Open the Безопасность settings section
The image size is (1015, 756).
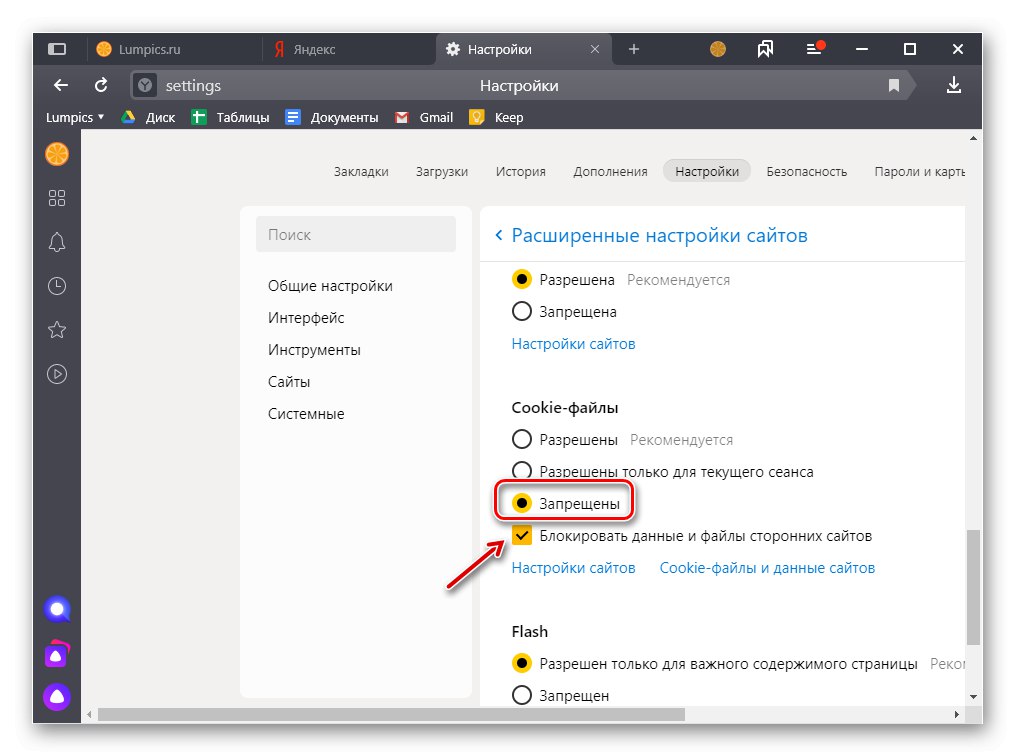click(x=806, y=171)
